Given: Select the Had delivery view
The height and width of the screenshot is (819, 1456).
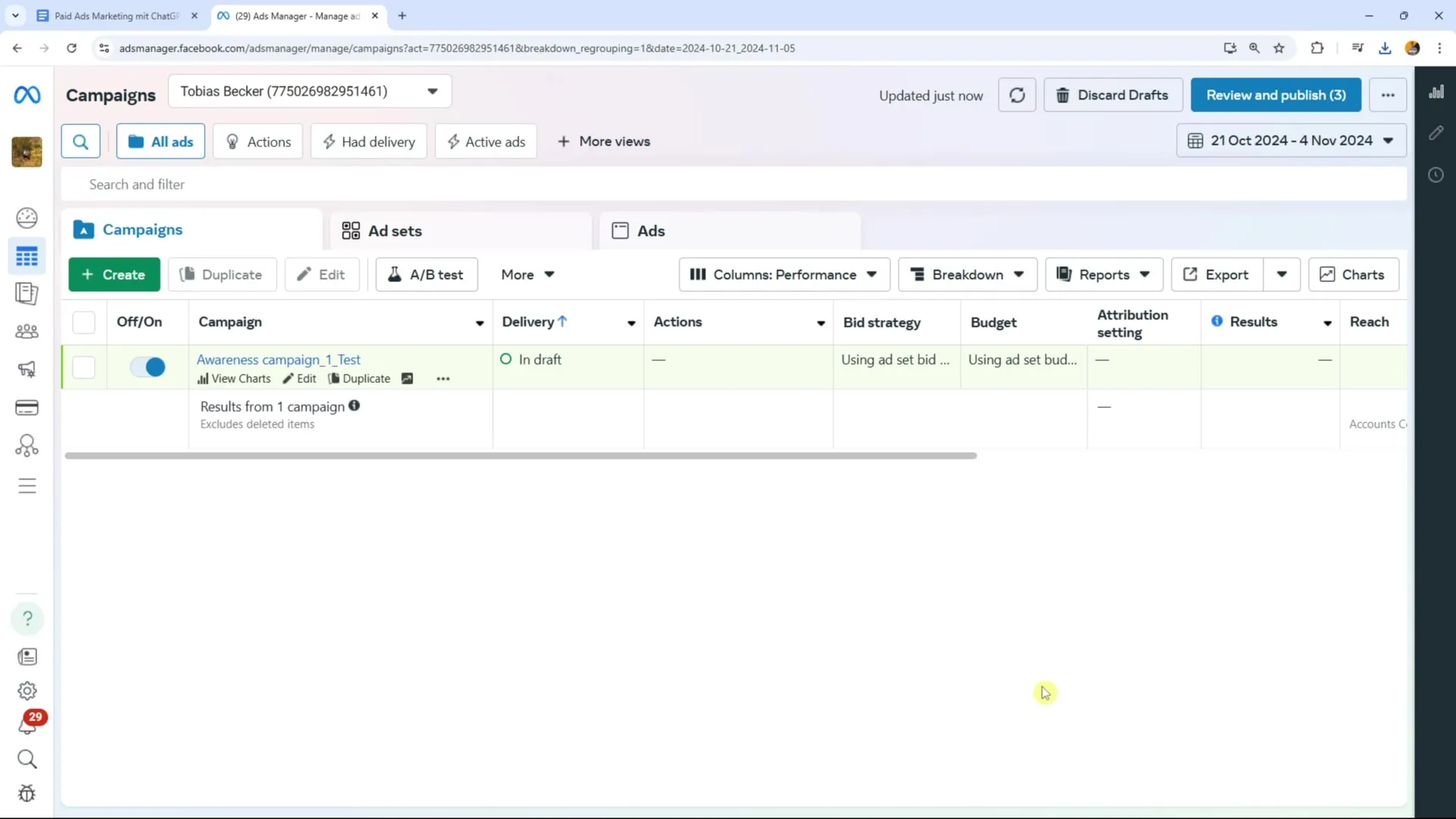Looking at the screenshot, I should pos(369,142).
